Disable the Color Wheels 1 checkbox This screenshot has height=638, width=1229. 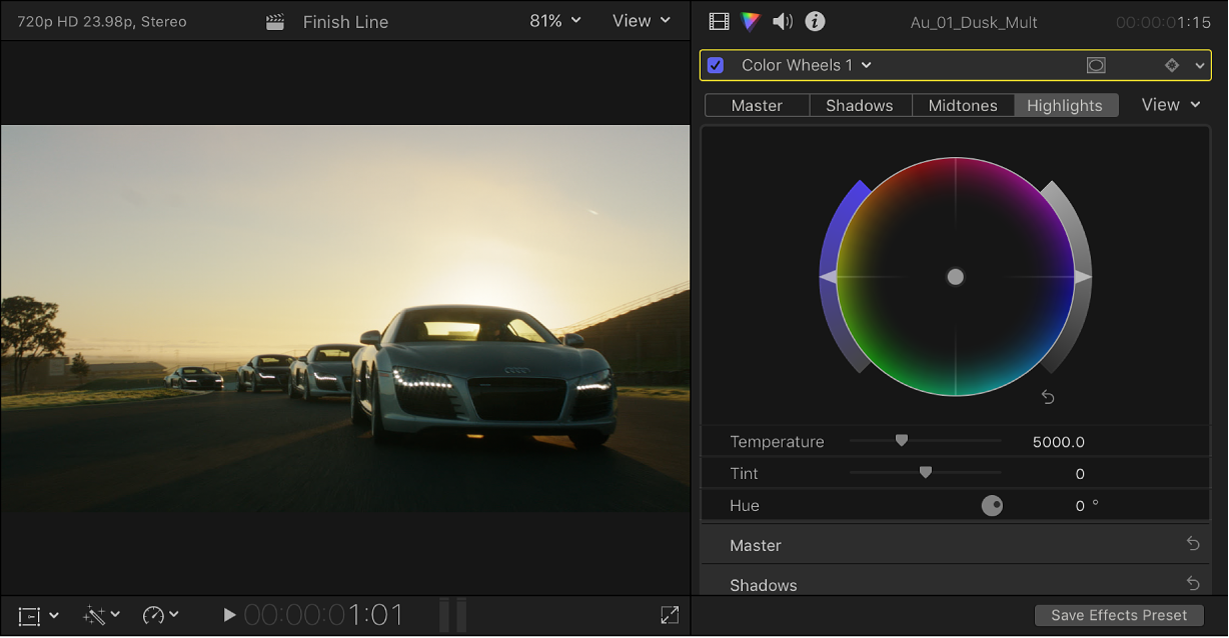tap(715, 64)
